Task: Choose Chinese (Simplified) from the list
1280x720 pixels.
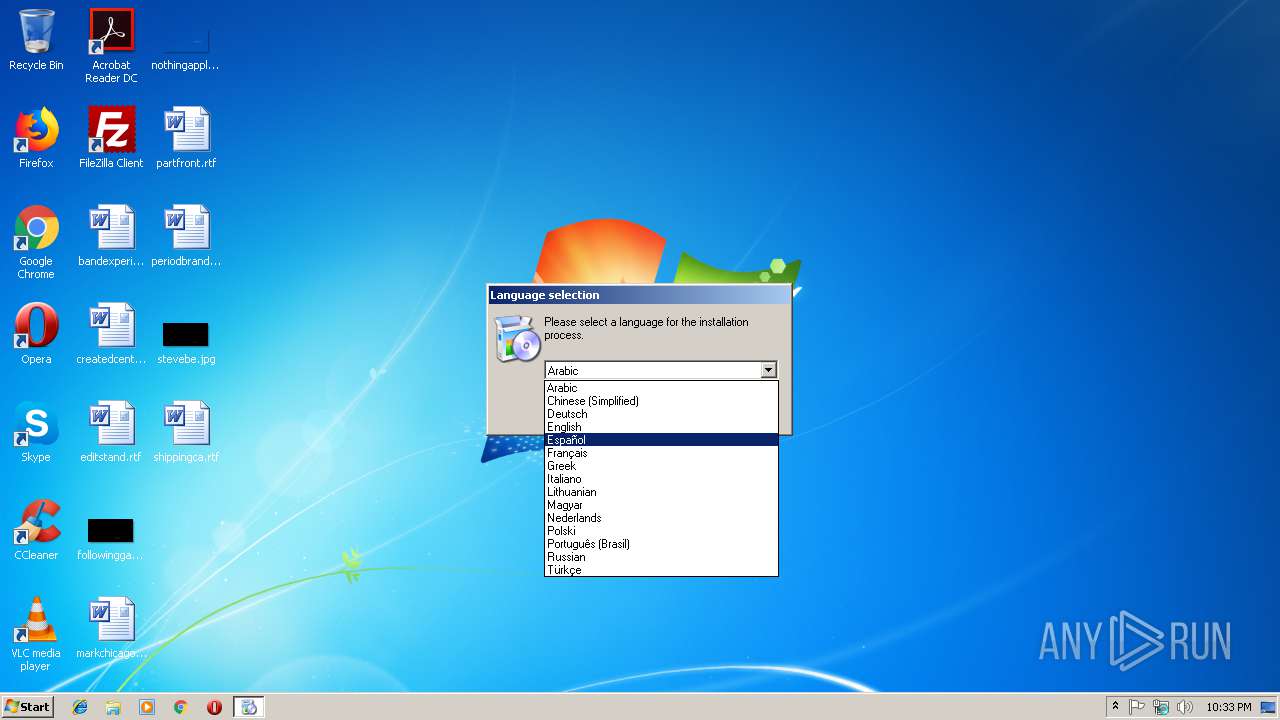Action: pos(661,401)
